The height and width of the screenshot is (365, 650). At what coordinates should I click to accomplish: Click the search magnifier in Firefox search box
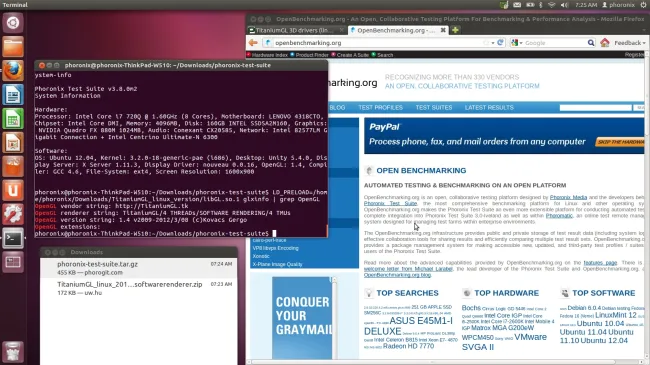(x=591, y=43)
